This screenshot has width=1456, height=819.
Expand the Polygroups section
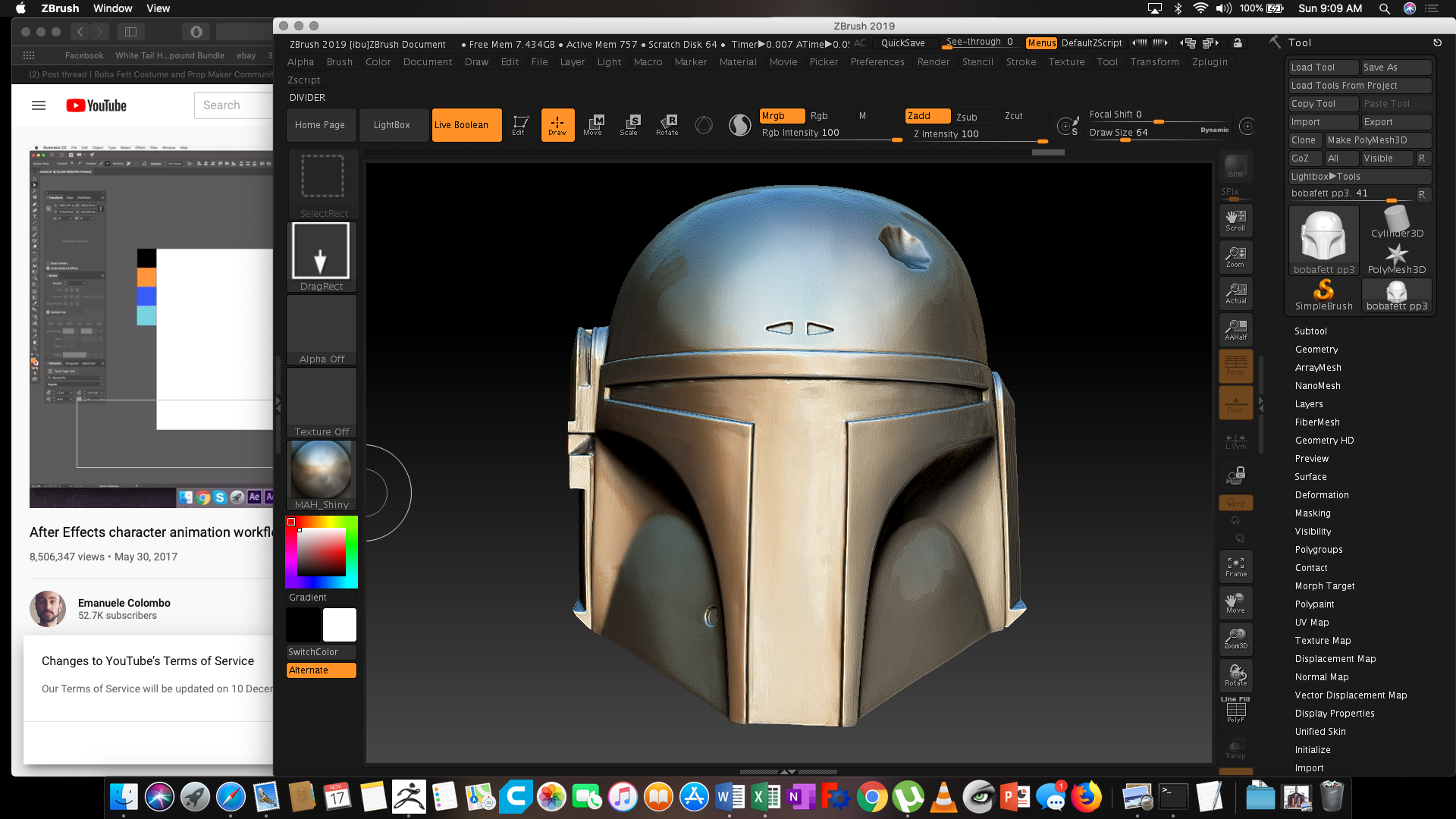(x=1319, y=550)
